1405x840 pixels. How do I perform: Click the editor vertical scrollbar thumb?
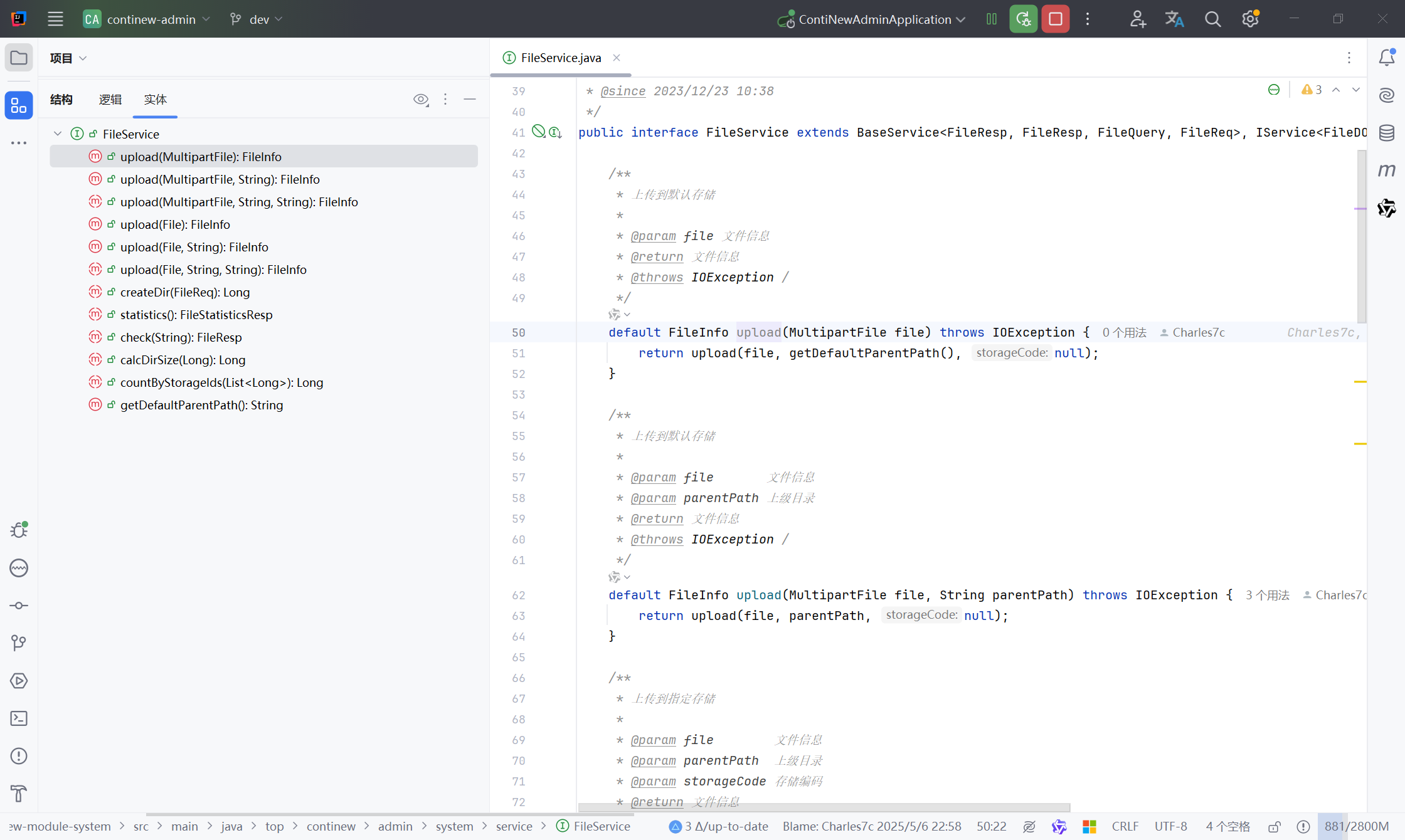click(1361, 236)
